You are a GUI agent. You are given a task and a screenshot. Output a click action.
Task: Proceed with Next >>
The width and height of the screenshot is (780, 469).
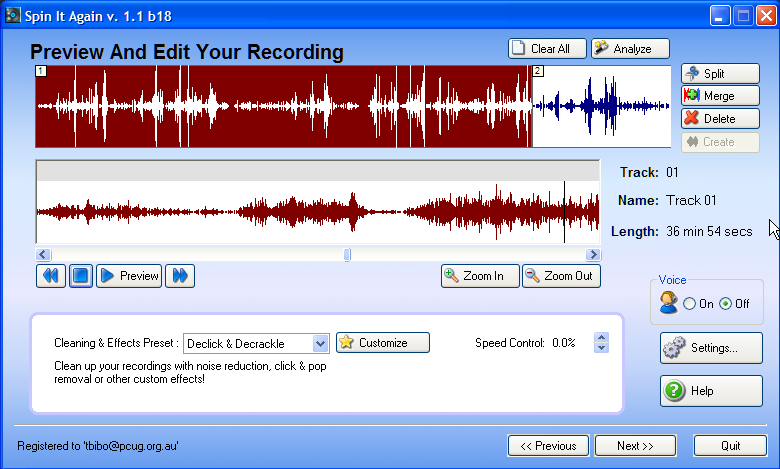[x=635, y=446]
